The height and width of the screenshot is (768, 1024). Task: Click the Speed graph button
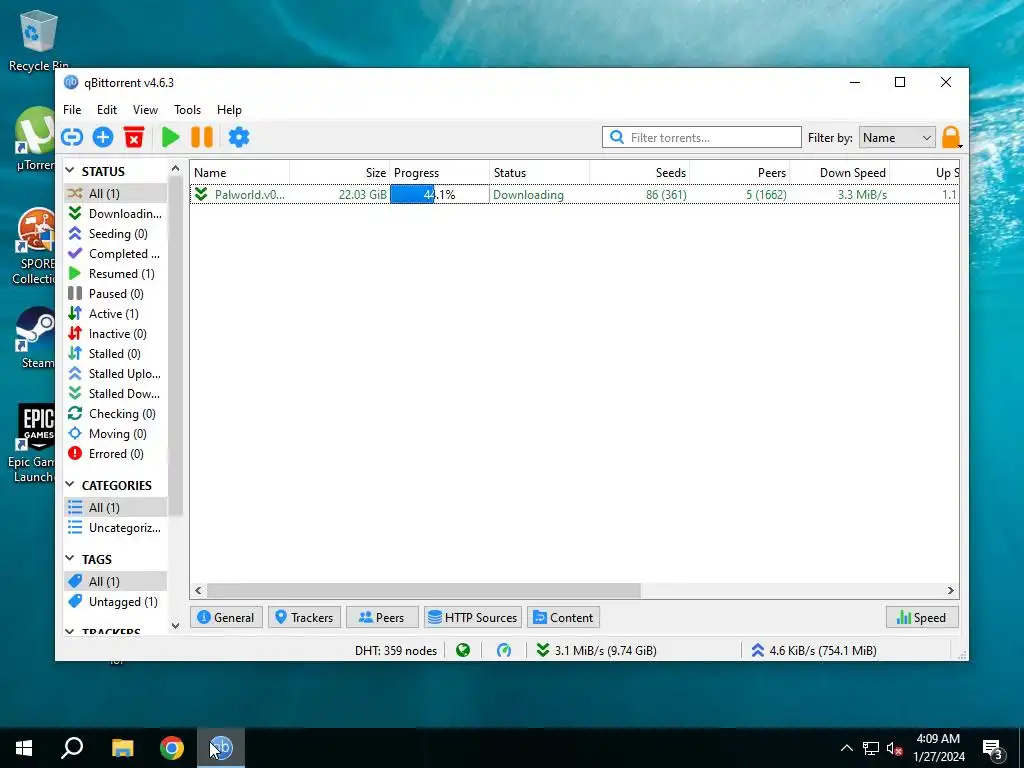[922, 617]
